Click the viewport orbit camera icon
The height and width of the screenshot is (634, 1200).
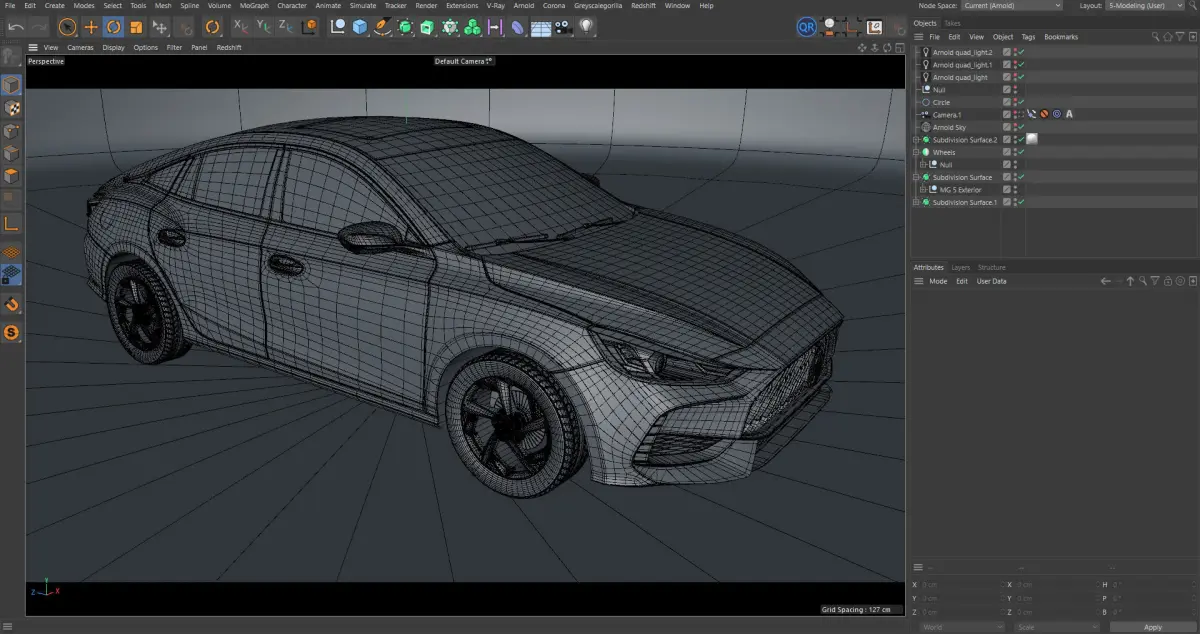[x=886, y=47]
